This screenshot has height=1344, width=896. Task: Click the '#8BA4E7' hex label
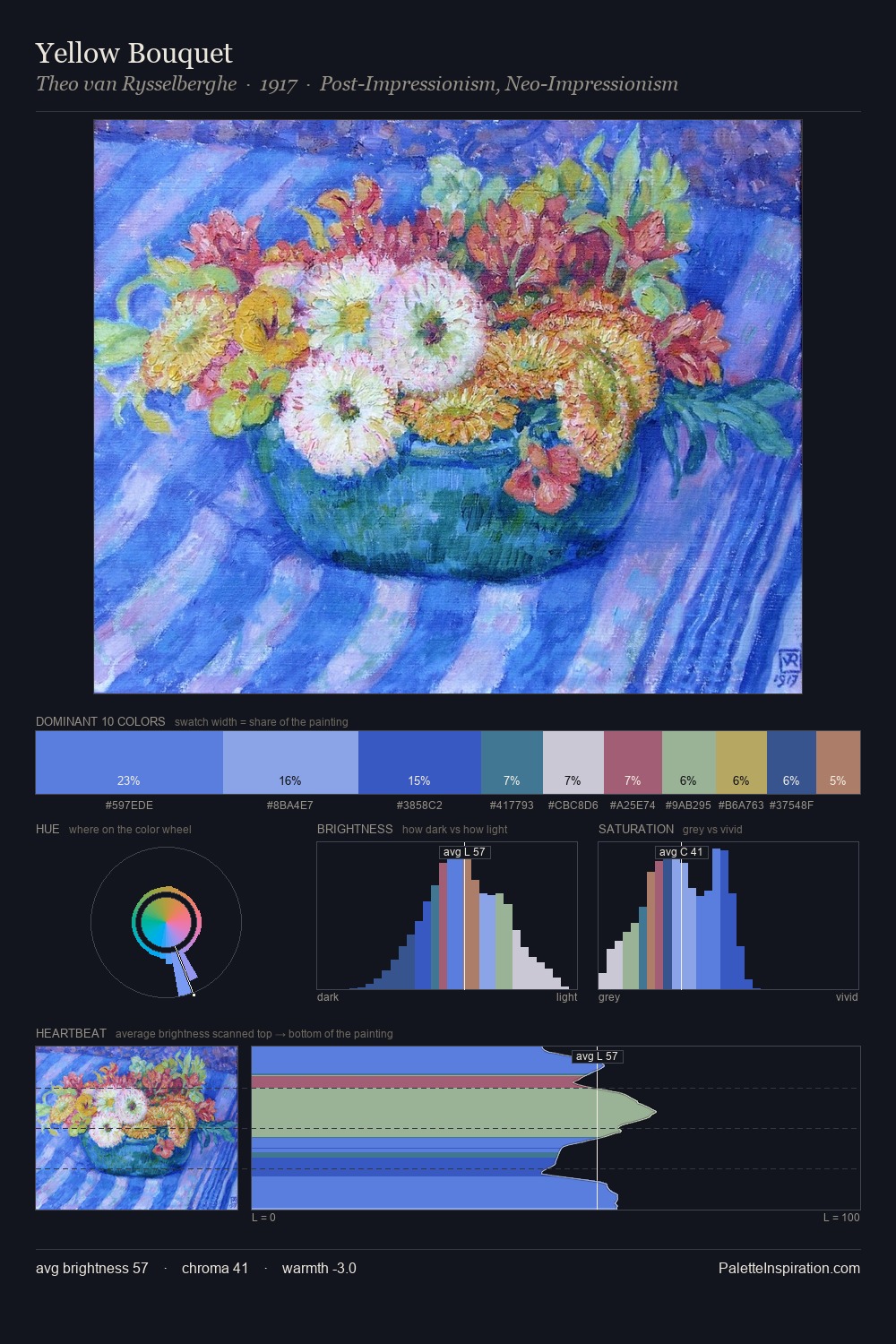290,806
